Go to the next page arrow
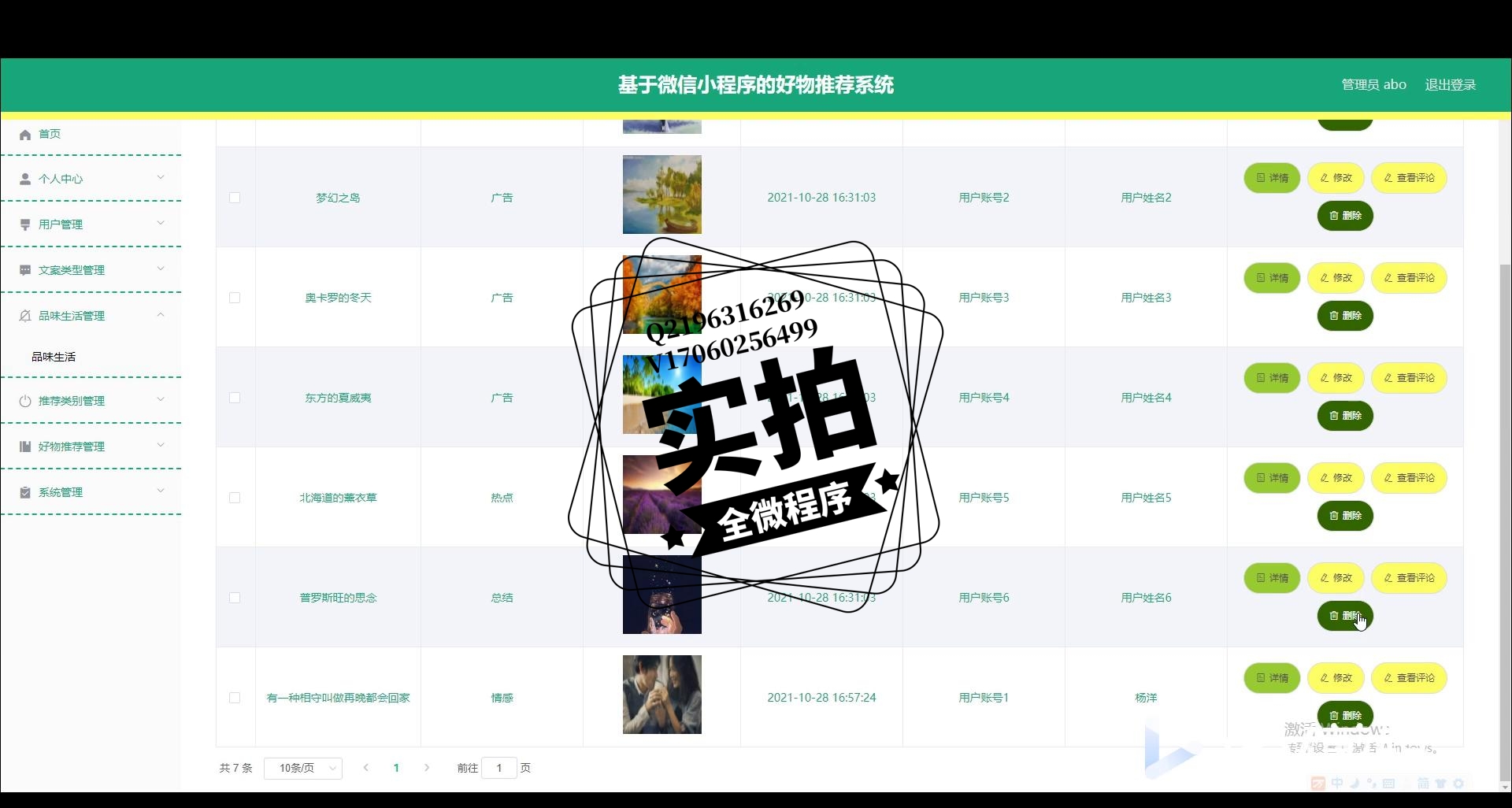Viewport: 1512px width, 808px height. point(427,768)
